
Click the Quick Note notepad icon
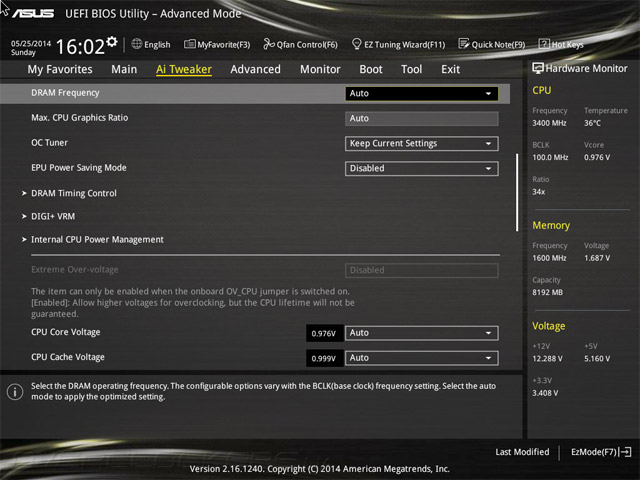click(464, 44)
